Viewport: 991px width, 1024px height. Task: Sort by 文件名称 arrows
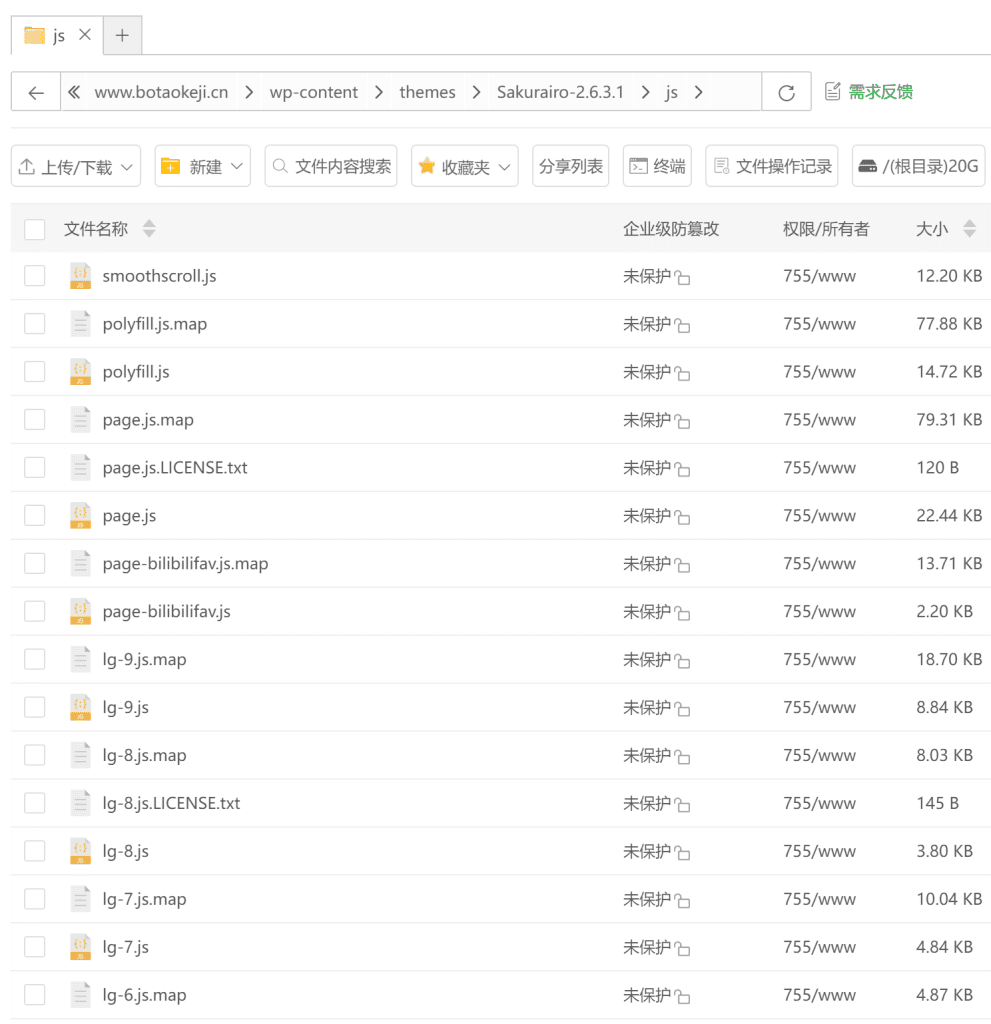click(149, 229)
